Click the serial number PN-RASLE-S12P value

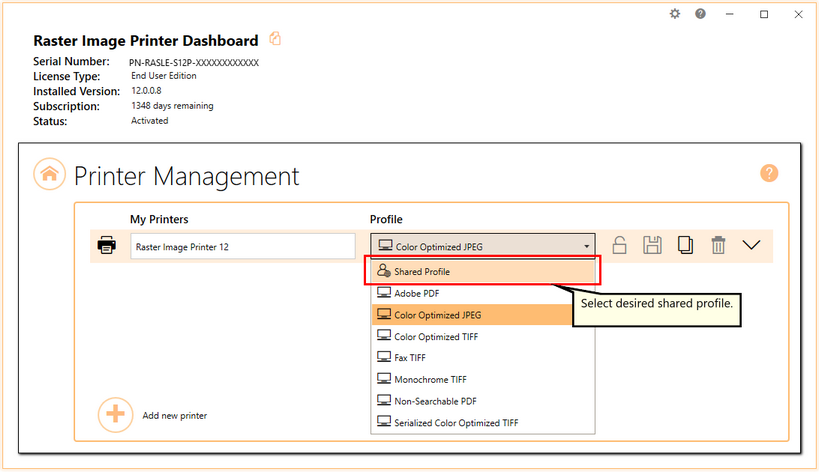coord(194,63)
